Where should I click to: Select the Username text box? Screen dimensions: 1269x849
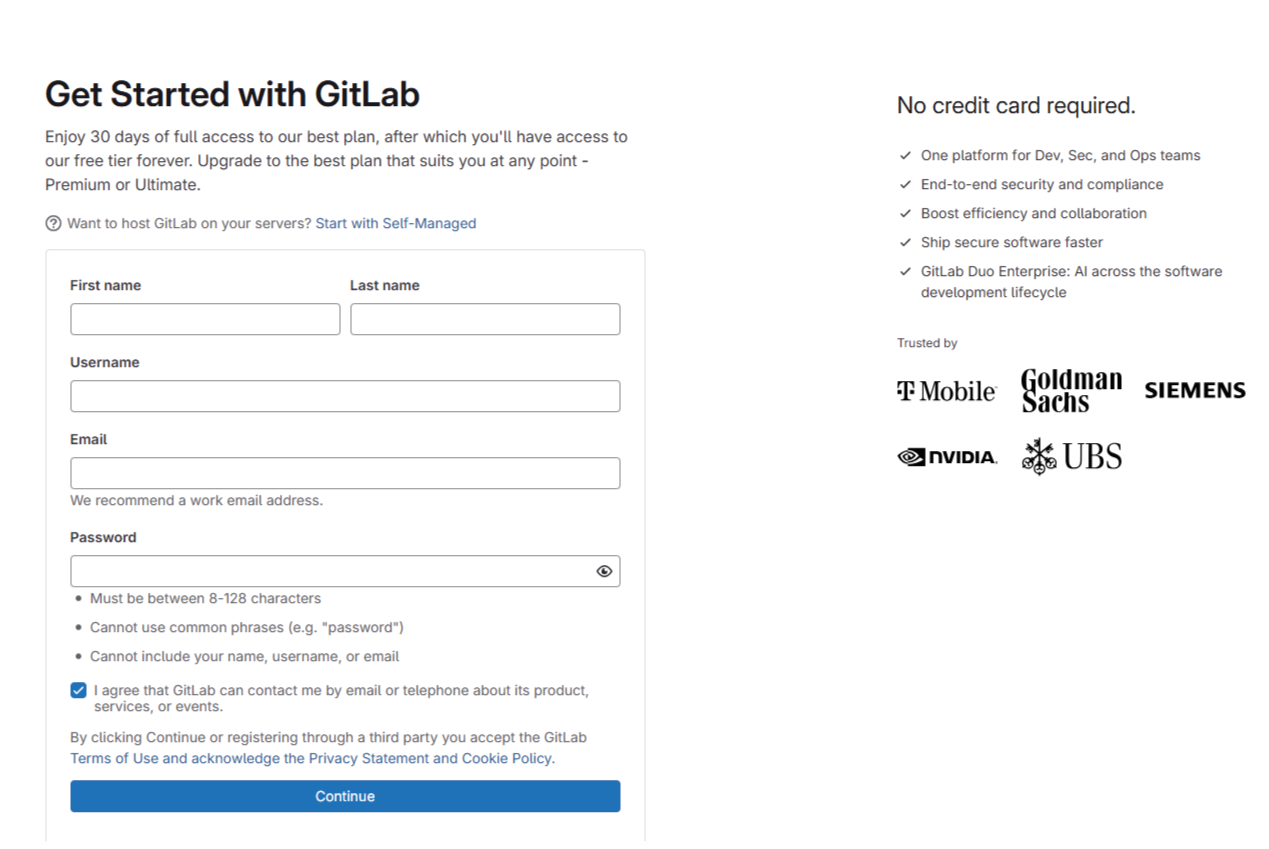(345, 396)
